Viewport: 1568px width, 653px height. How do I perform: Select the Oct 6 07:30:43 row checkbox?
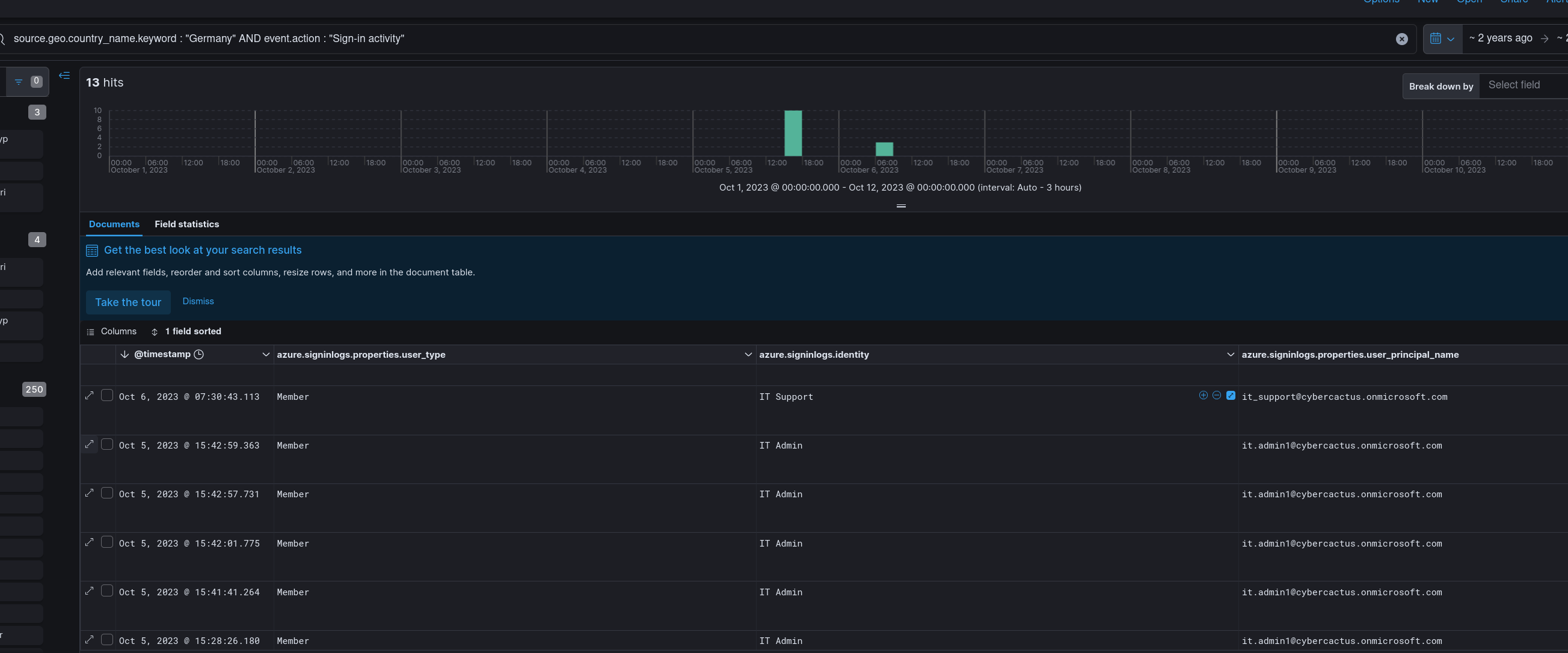(x=106, y=396)
